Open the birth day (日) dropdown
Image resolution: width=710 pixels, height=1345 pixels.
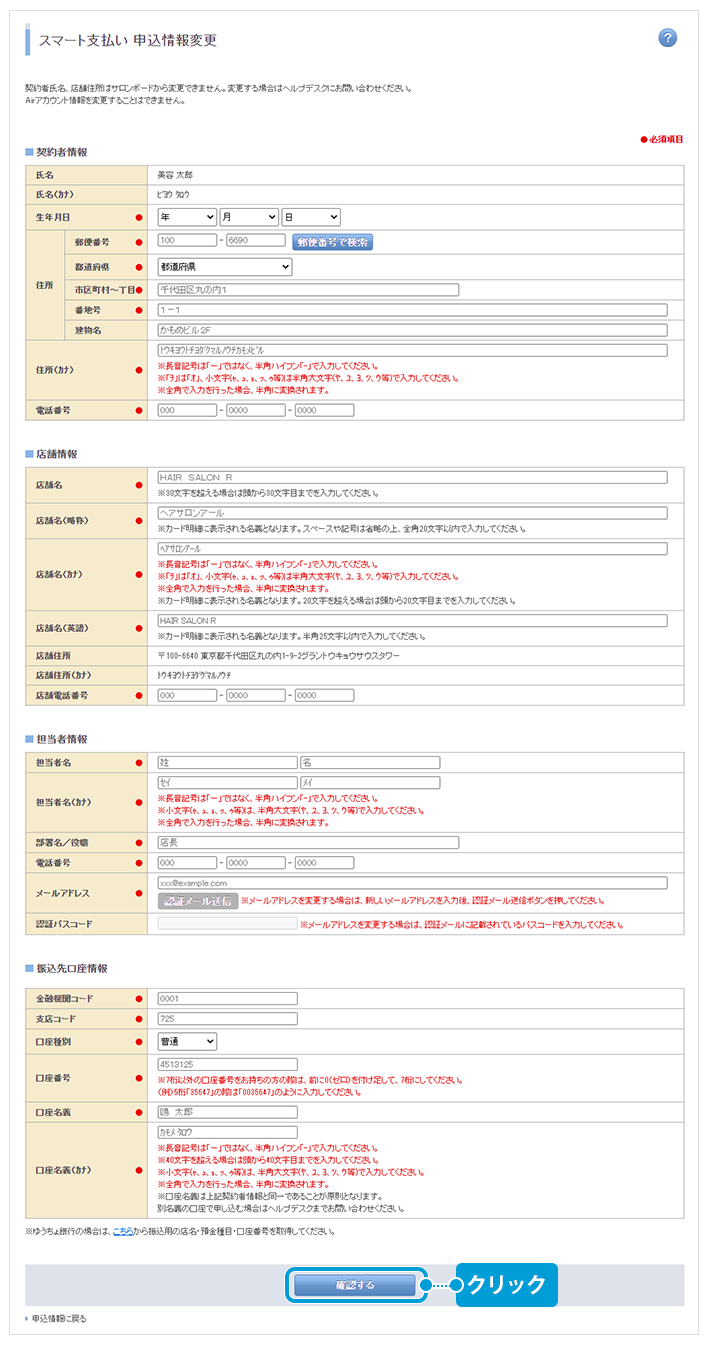311,217
